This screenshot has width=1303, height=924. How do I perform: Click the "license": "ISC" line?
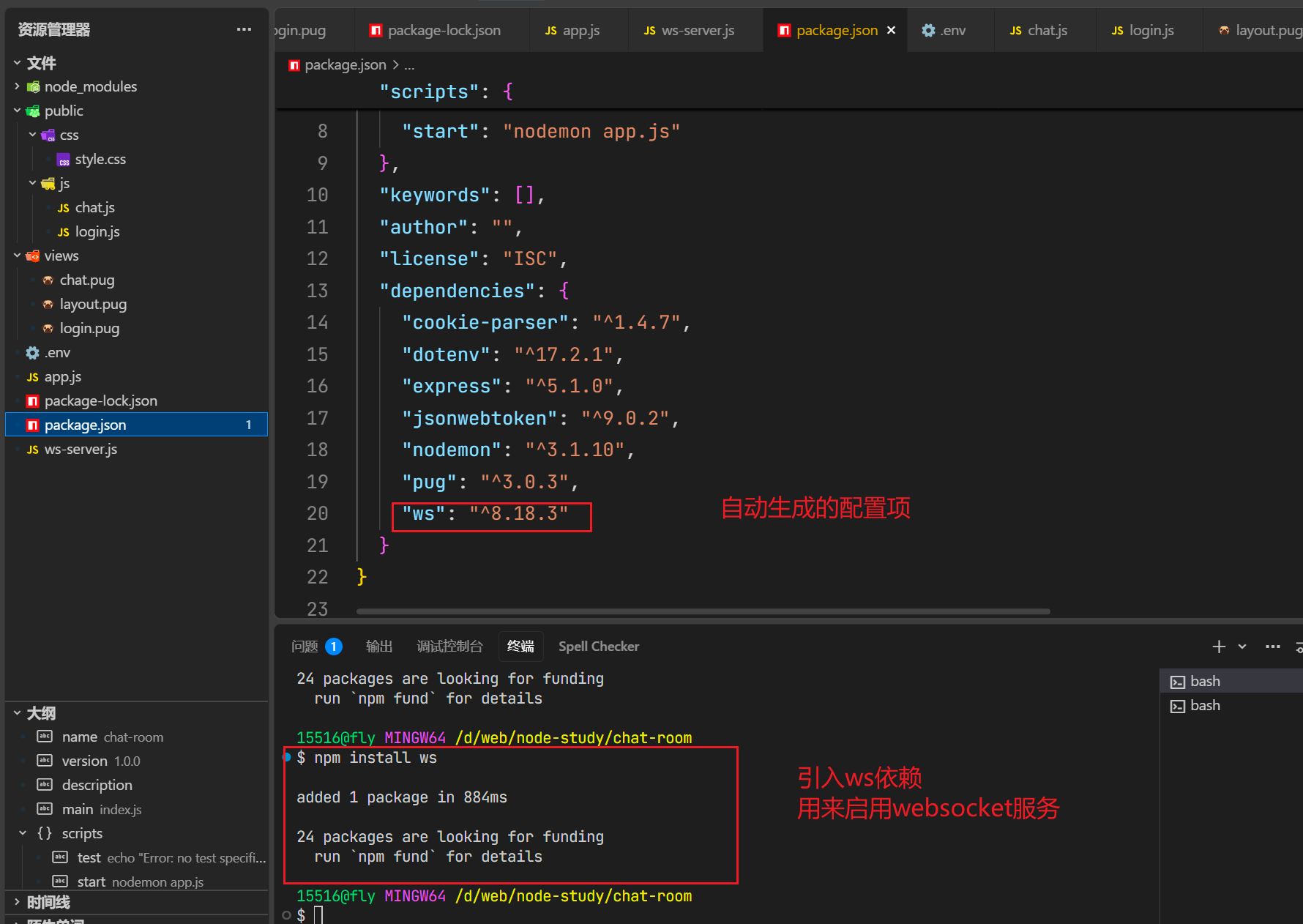[x=473, y=258]
